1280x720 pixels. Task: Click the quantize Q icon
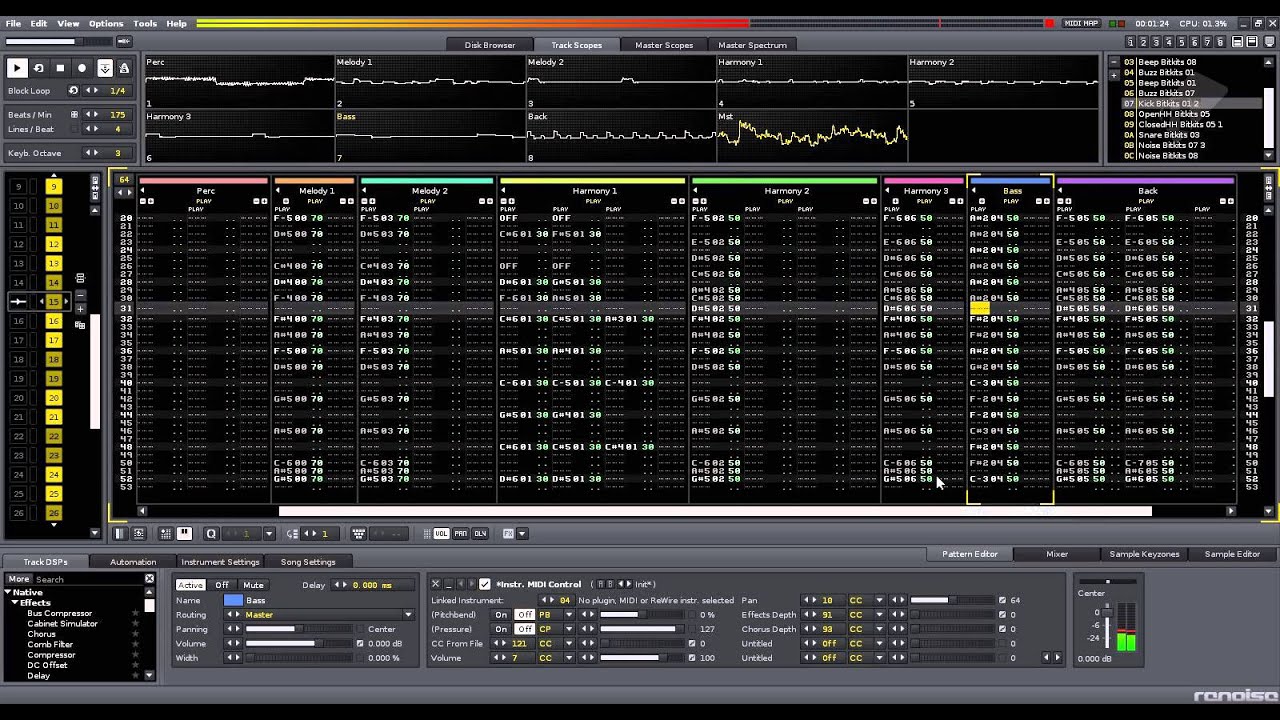point(210,534)
